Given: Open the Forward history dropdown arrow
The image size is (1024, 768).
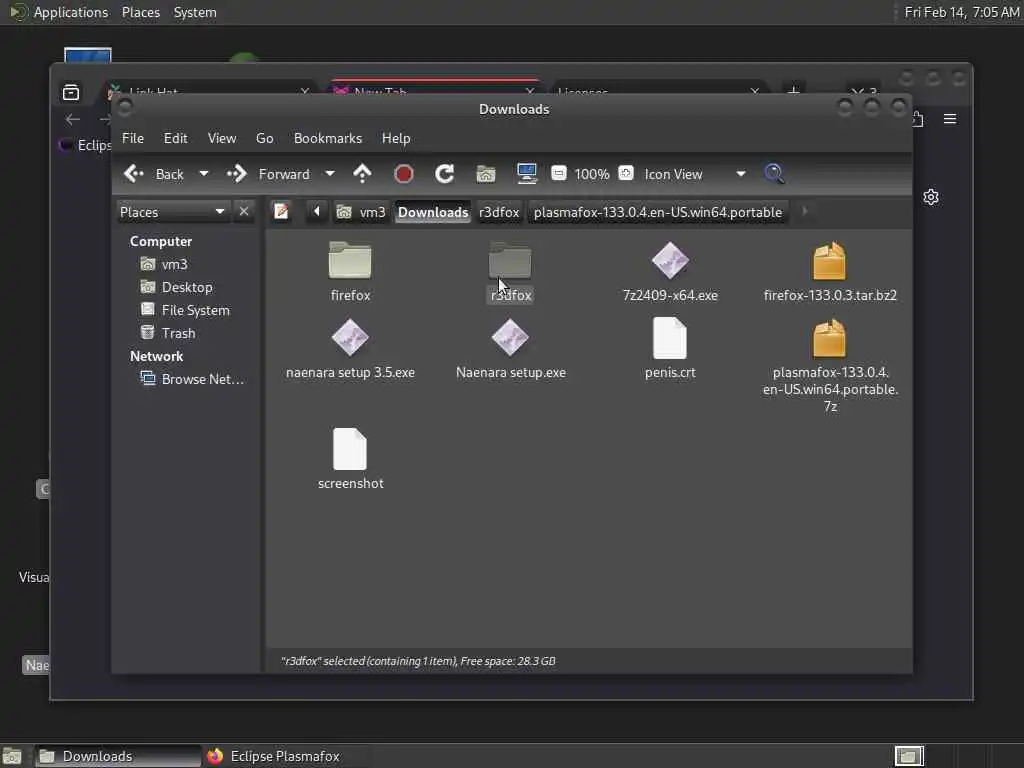Looking at the screenshot, I should (x=330, y=174).
